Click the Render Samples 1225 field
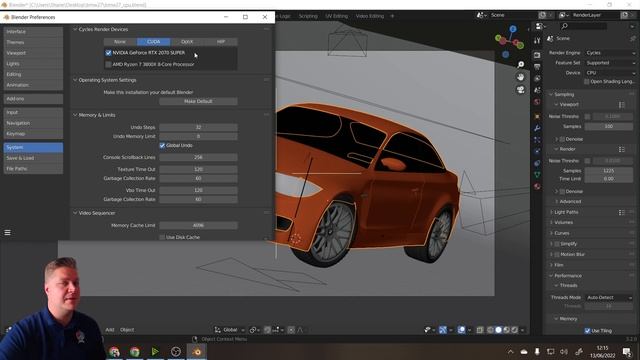The width and height of the screenshot is (640, 360). (609, 171)
